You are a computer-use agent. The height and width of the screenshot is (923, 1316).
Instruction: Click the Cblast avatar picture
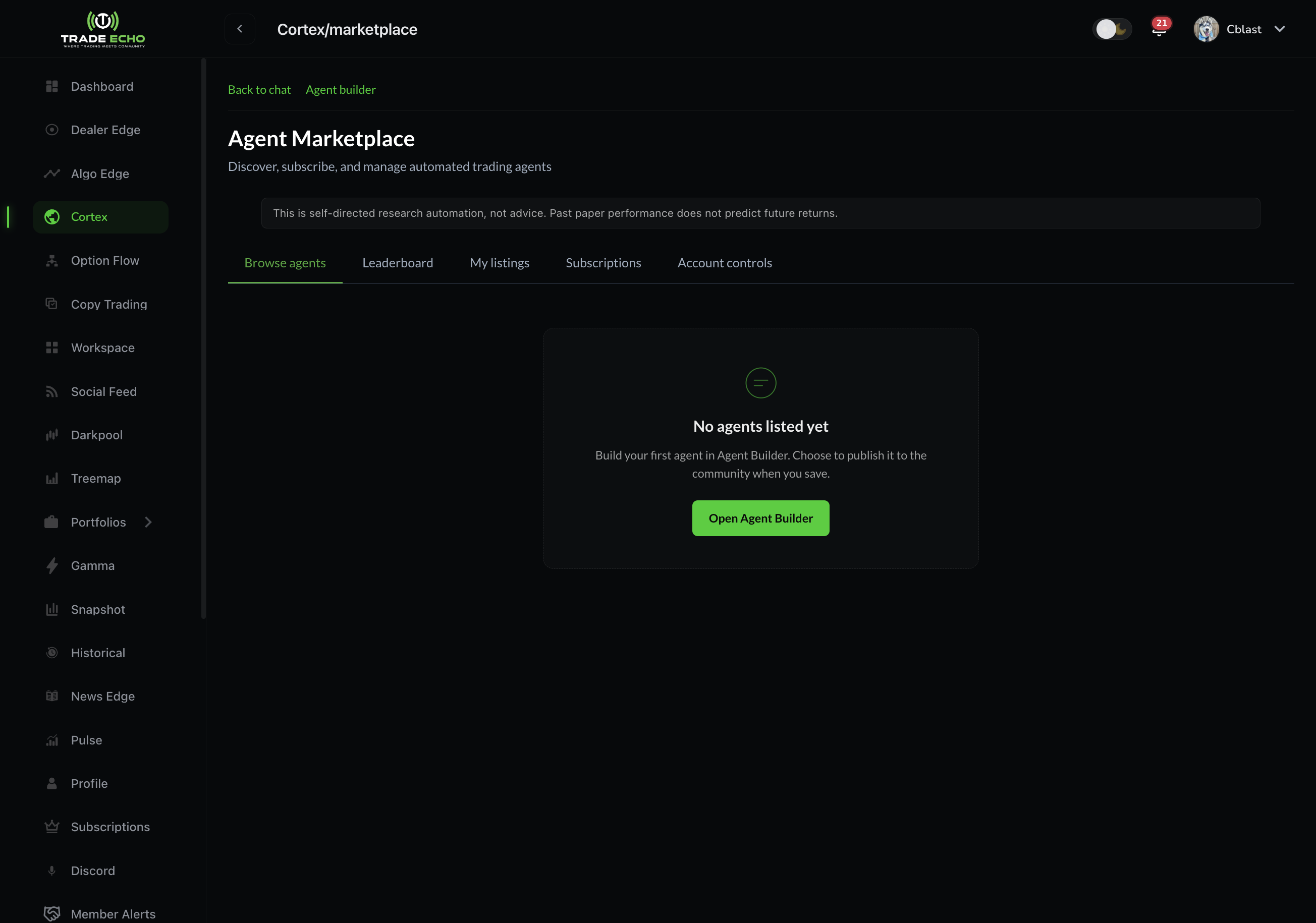[1206, 29]
